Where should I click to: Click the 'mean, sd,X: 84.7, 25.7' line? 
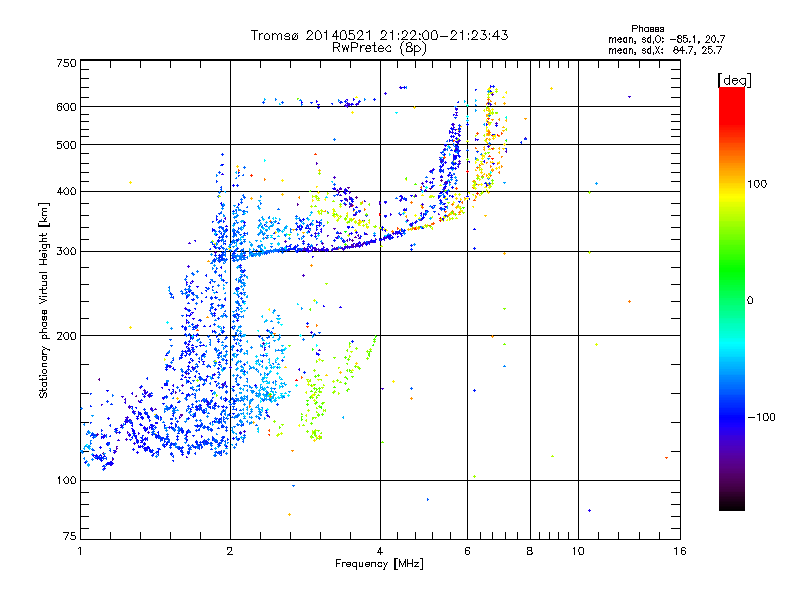tap(665, 50)
